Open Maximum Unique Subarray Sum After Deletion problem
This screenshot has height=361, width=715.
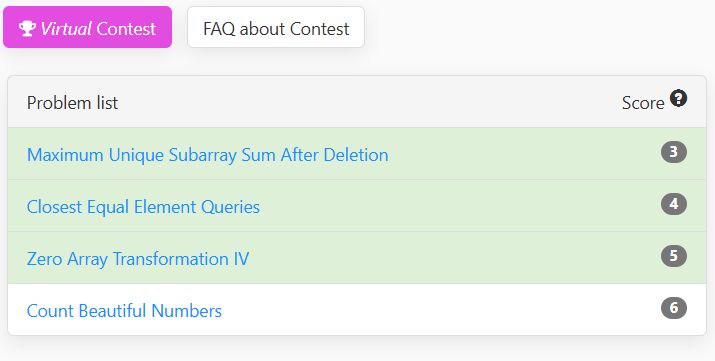(x=207, y=155)
